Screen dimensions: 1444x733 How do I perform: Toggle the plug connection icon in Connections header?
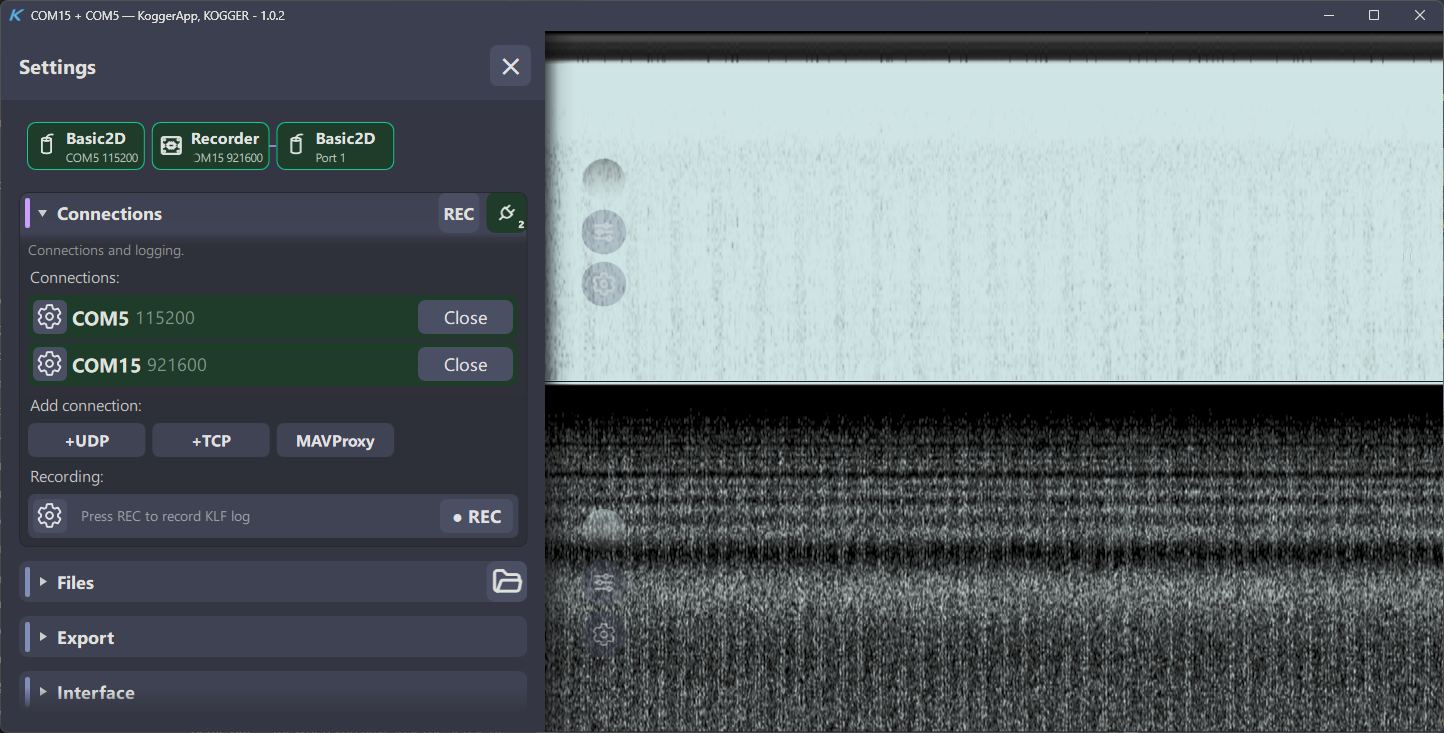[507, 213]
